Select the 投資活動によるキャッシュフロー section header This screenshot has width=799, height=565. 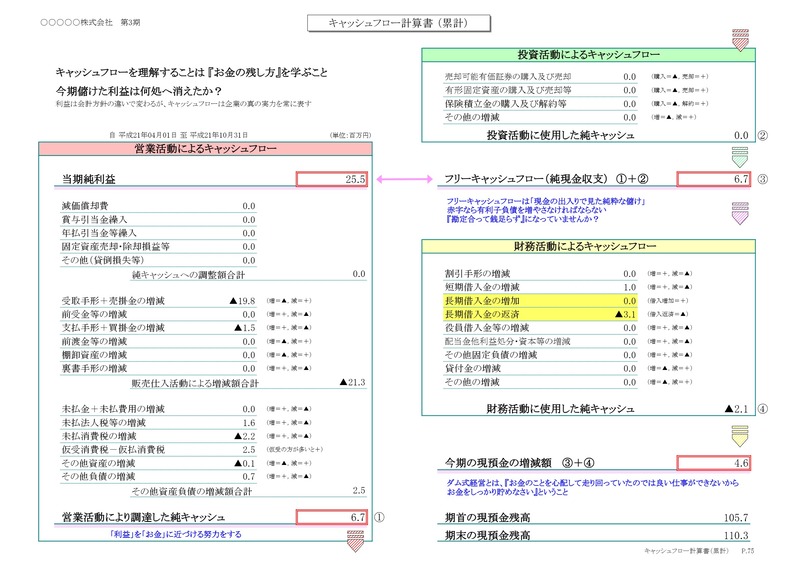tap(588, 55)
